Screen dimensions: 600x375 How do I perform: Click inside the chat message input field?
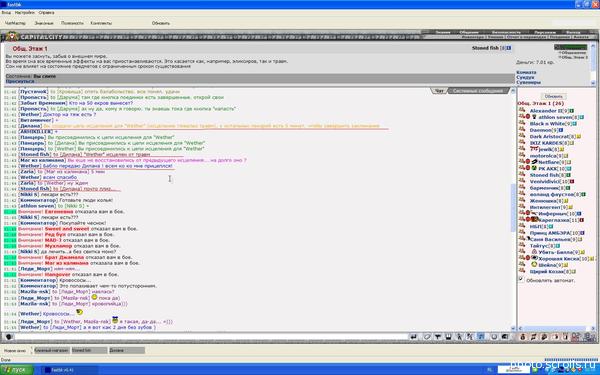[x=211, y=337]
